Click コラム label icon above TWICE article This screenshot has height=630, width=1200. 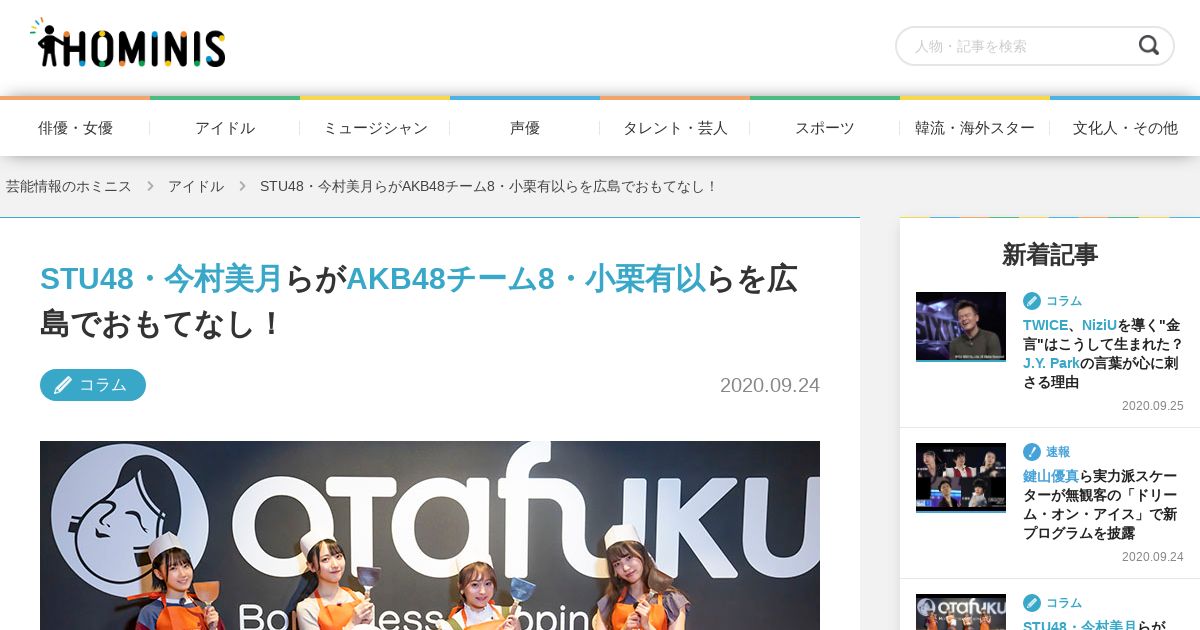pyautogui.click(x=1032, y=300)
